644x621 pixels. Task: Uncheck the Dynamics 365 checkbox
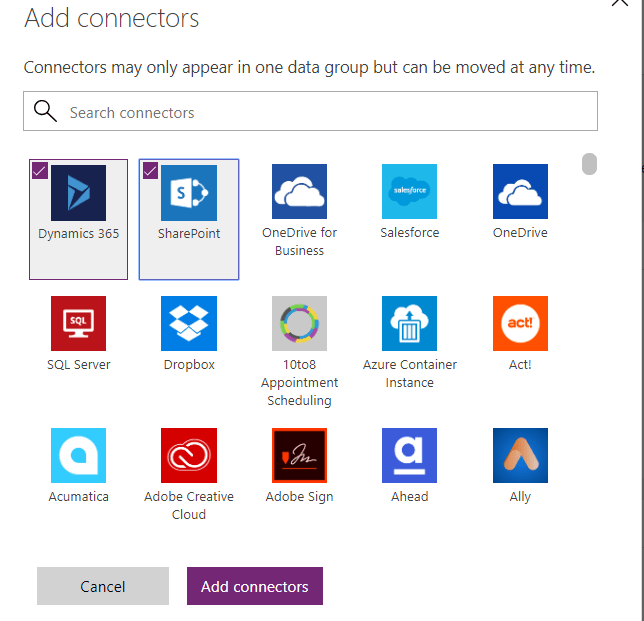pos(40,170)
